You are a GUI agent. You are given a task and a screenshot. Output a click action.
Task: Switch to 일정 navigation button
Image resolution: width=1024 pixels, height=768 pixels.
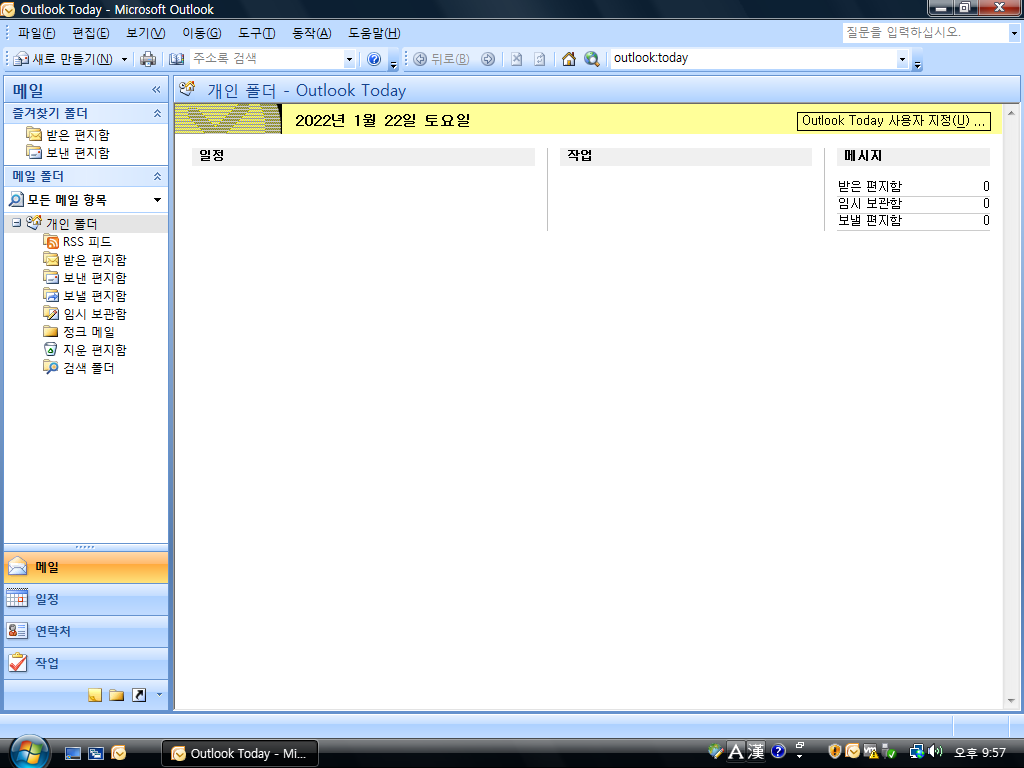click(x=86, y=599)
